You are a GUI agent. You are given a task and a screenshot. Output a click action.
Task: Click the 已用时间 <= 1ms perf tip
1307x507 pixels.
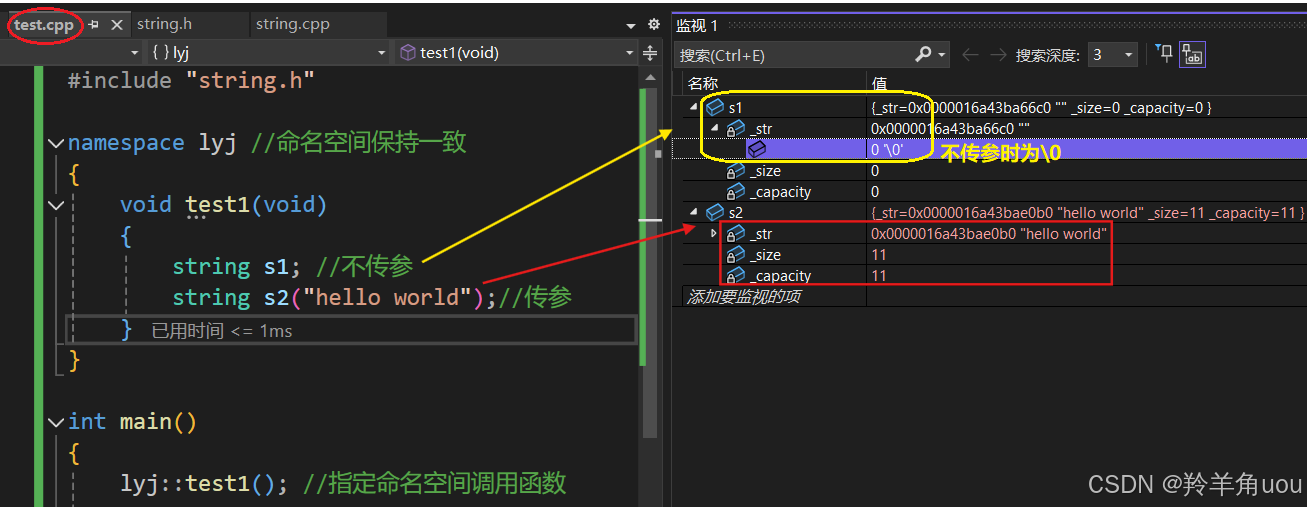[x=222, y=331]
